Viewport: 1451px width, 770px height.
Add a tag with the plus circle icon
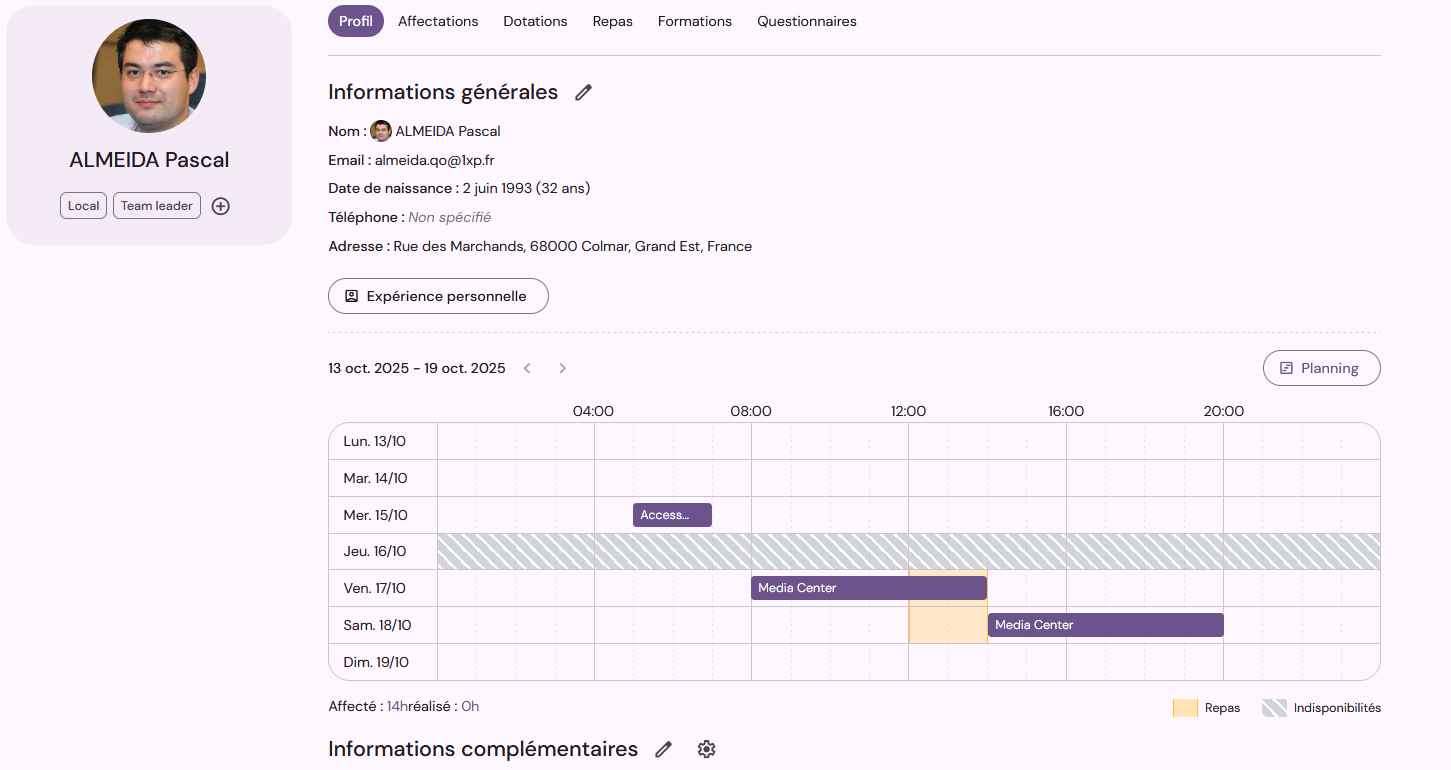coord(221,206)
